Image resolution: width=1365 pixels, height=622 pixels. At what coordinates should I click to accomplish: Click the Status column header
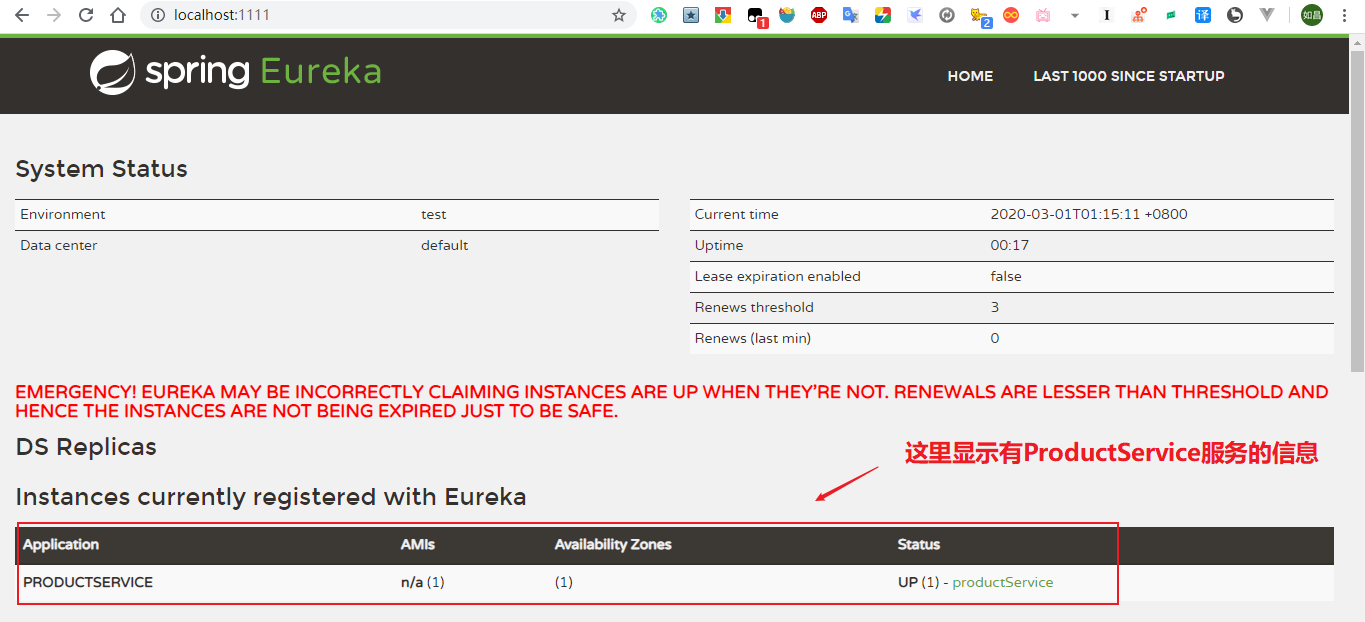pos(919,545)
